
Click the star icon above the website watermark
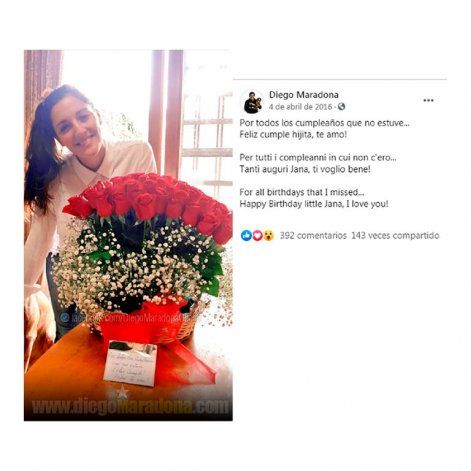[x=122, y=392]
